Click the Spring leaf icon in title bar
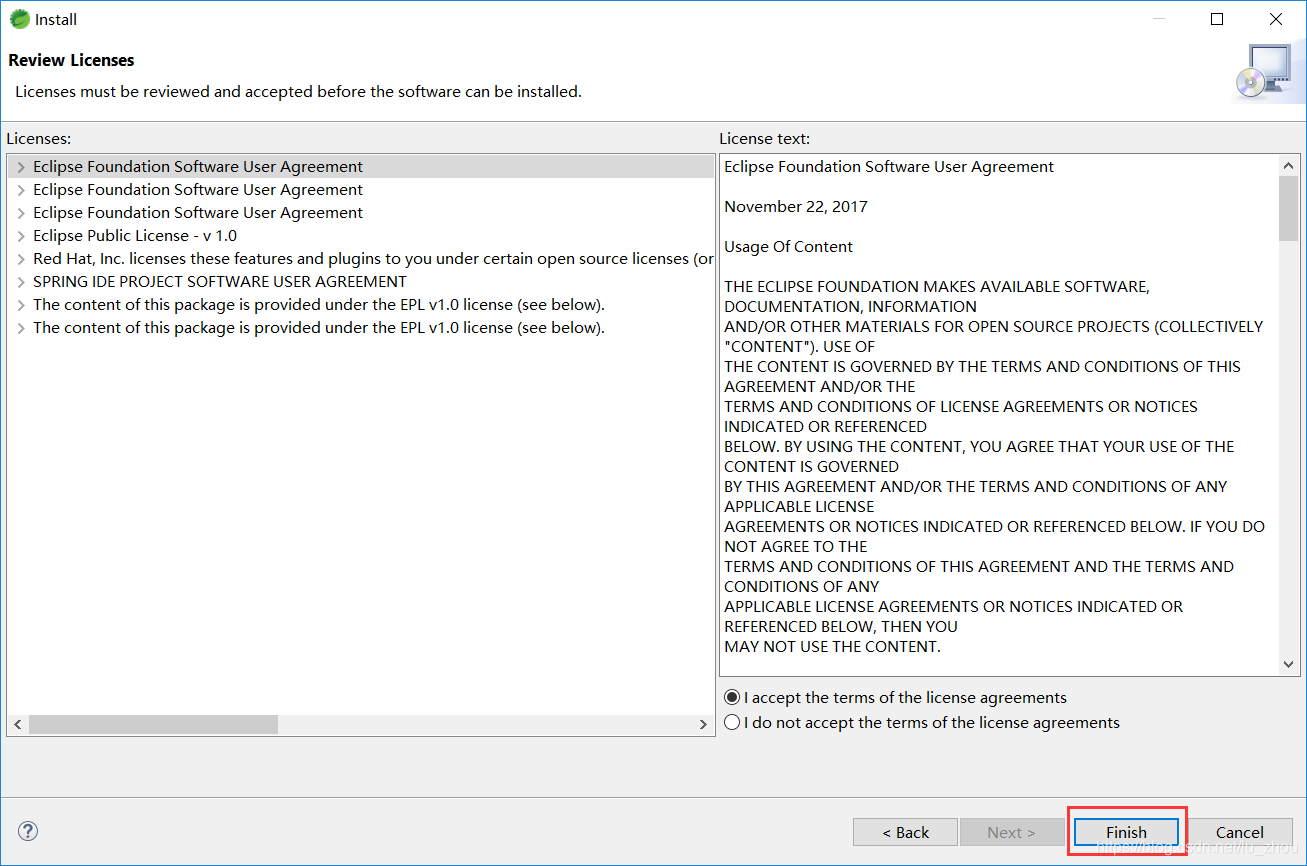1307x866 pixels. pos(19,19)
